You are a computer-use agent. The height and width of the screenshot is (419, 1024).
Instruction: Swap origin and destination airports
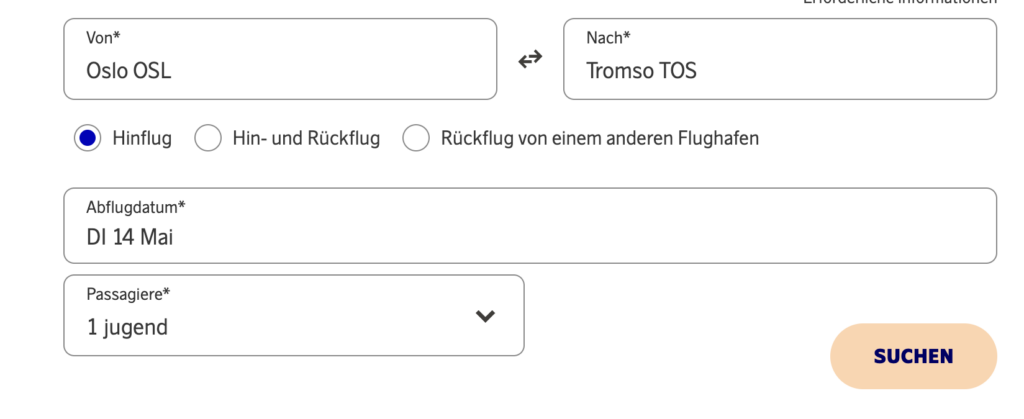pos(530,59)
